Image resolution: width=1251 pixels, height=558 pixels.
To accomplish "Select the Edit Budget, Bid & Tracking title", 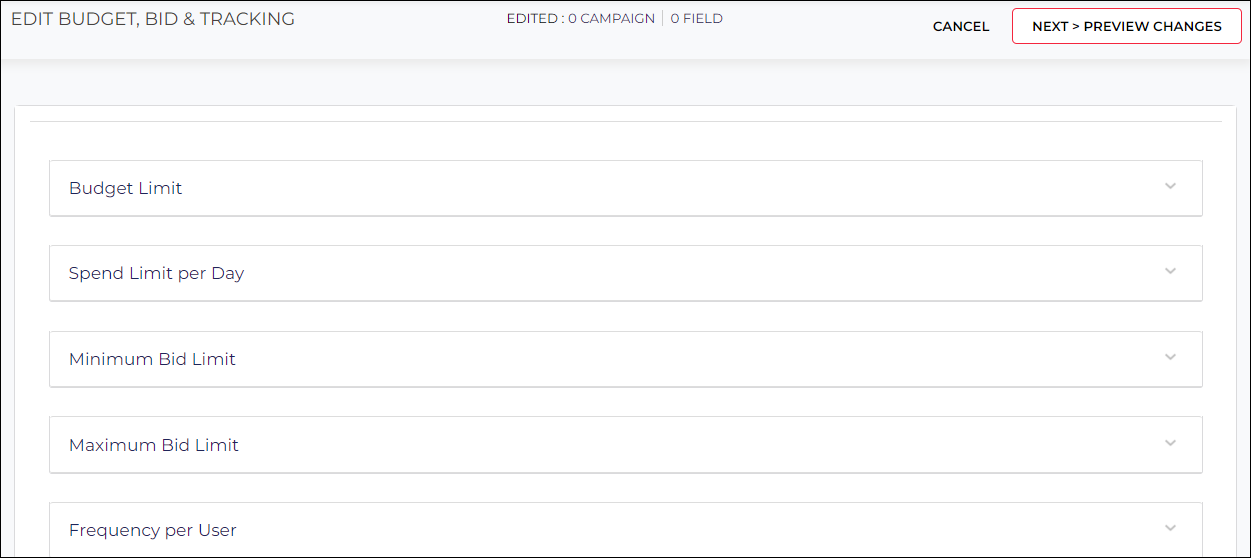I will coord(153,19).
